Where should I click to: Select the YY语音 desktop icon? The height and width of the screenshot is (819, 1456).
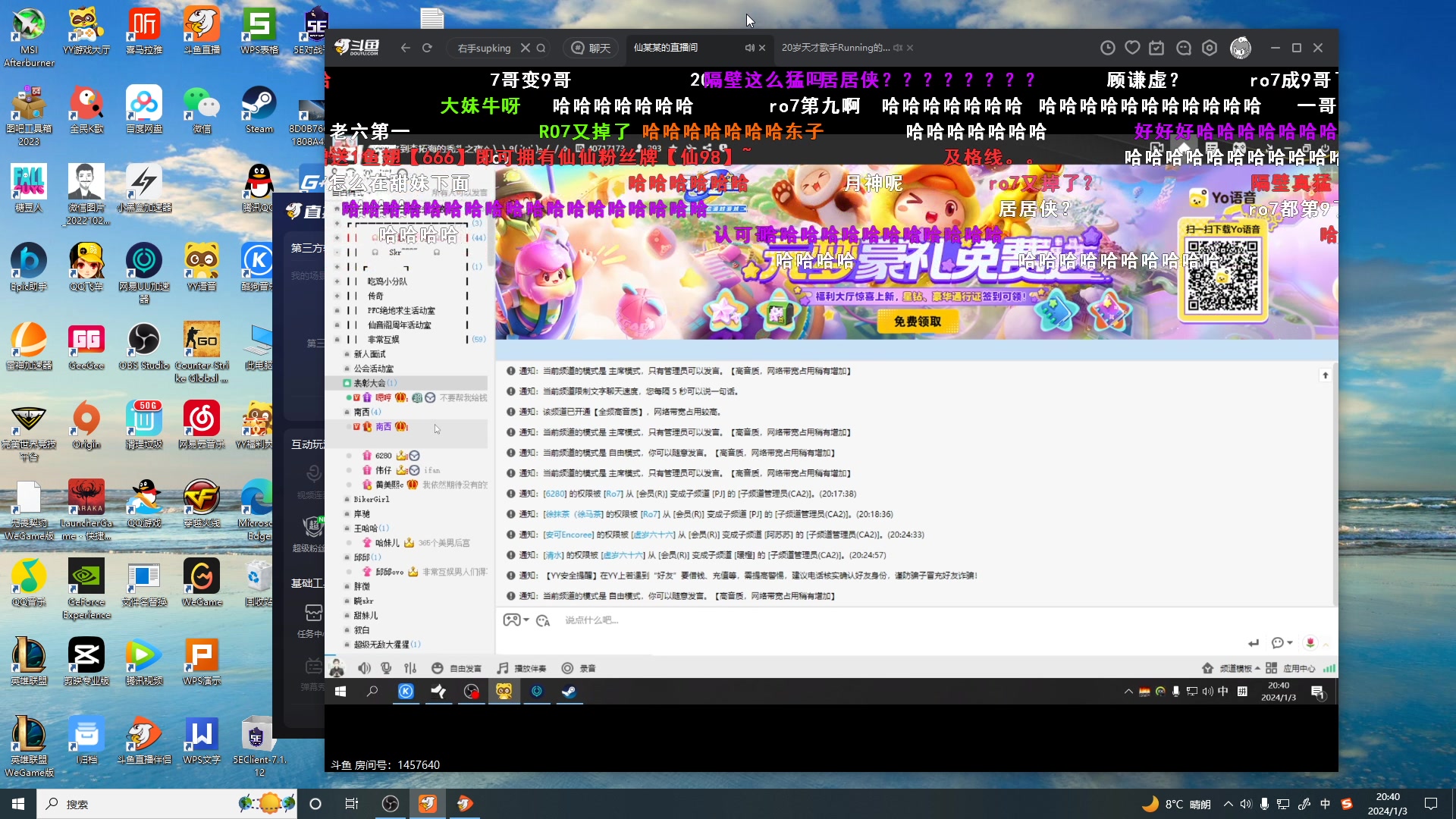pyautogui.click(x=202, y=267)
